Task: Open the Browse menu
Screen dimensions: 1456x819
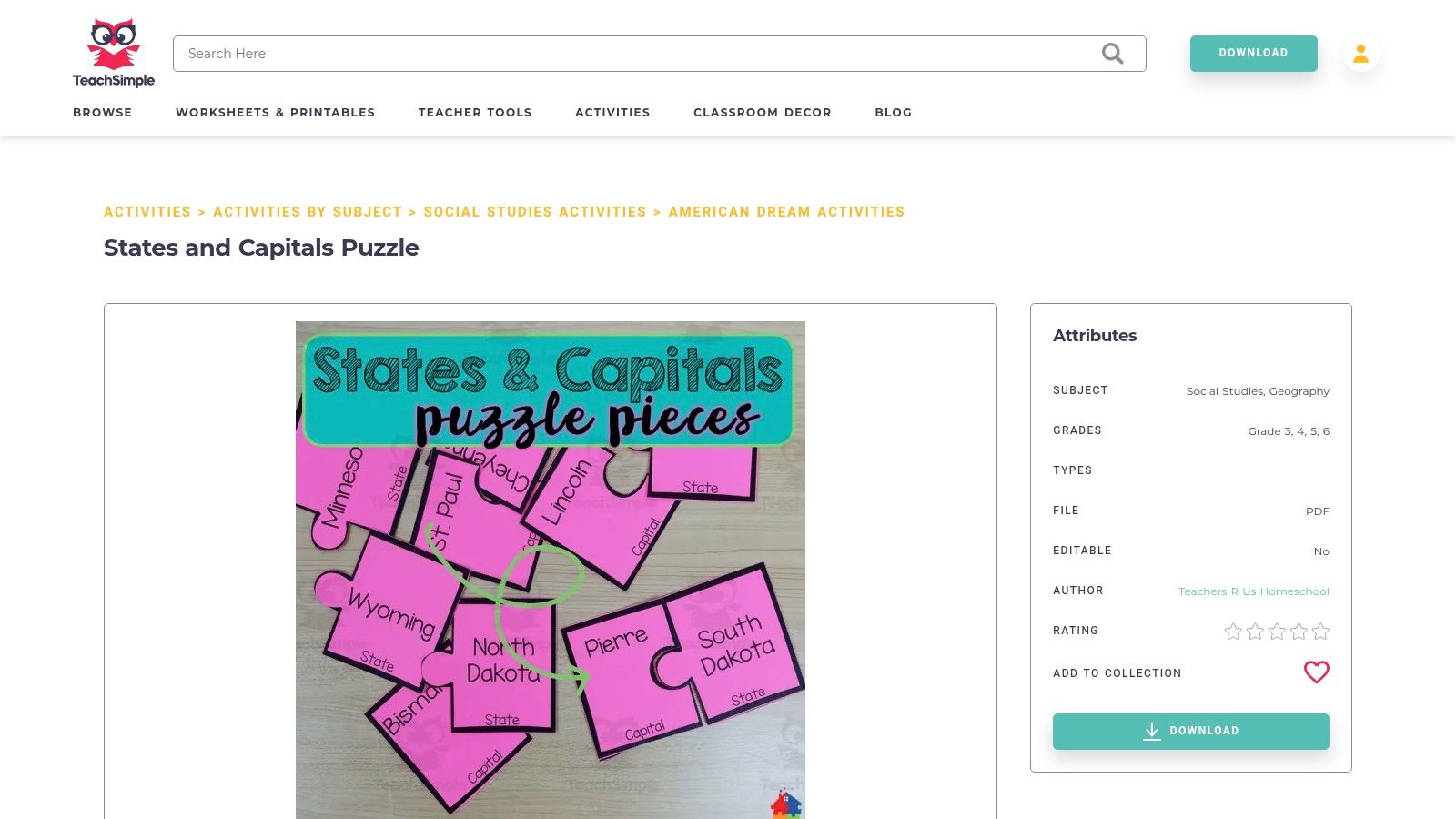Action: click(x=103, y=113)
